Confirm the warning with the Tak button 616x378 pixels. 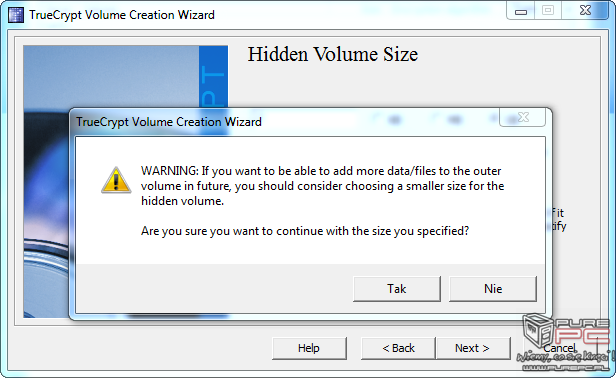[x=397, y=289]
